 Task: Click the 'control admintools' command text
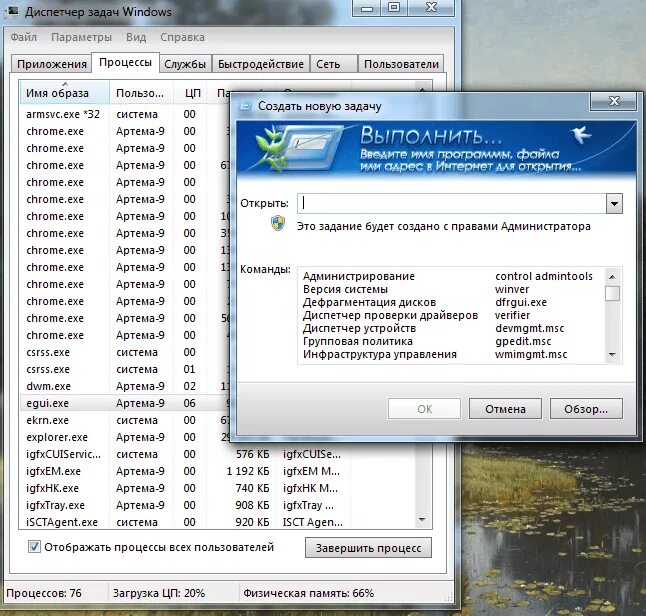click(543, 276)
